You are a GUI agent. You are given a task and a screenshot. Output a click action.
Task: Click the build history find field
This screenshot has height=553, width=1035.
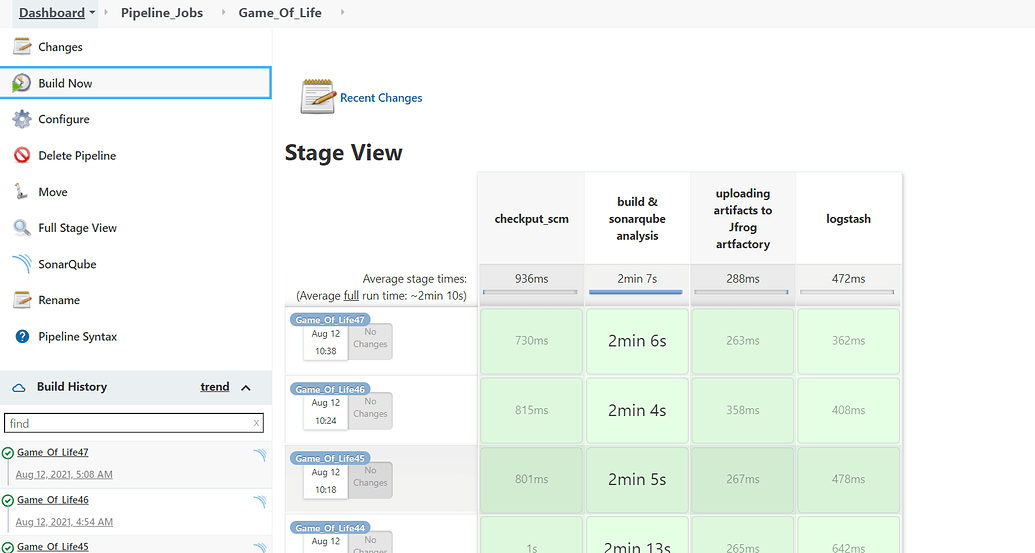(x=128, y=423)
